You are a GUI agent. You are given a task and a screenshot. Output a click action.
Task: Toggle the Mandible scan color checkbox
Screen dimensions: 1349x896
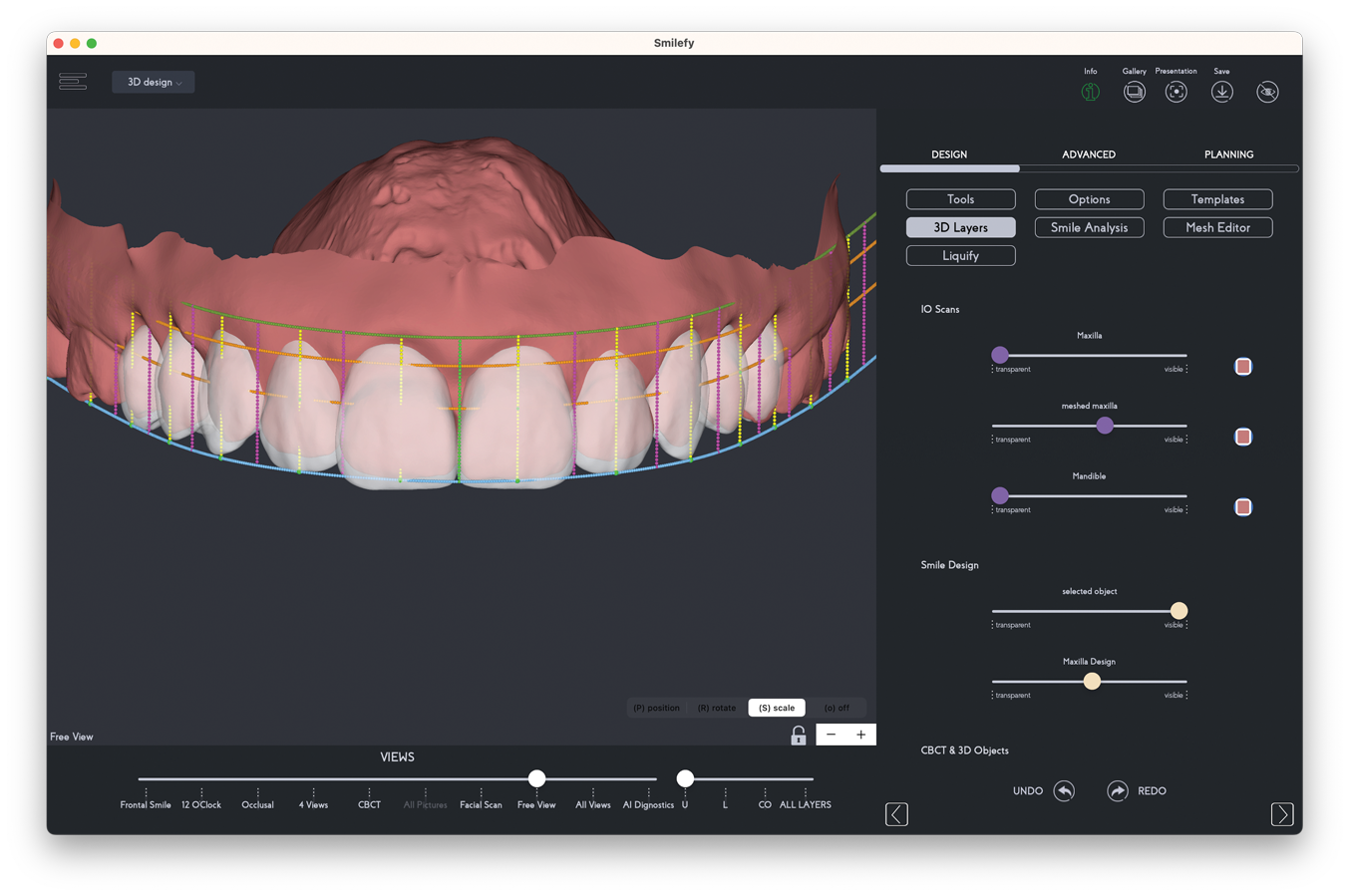point(1243,507)
